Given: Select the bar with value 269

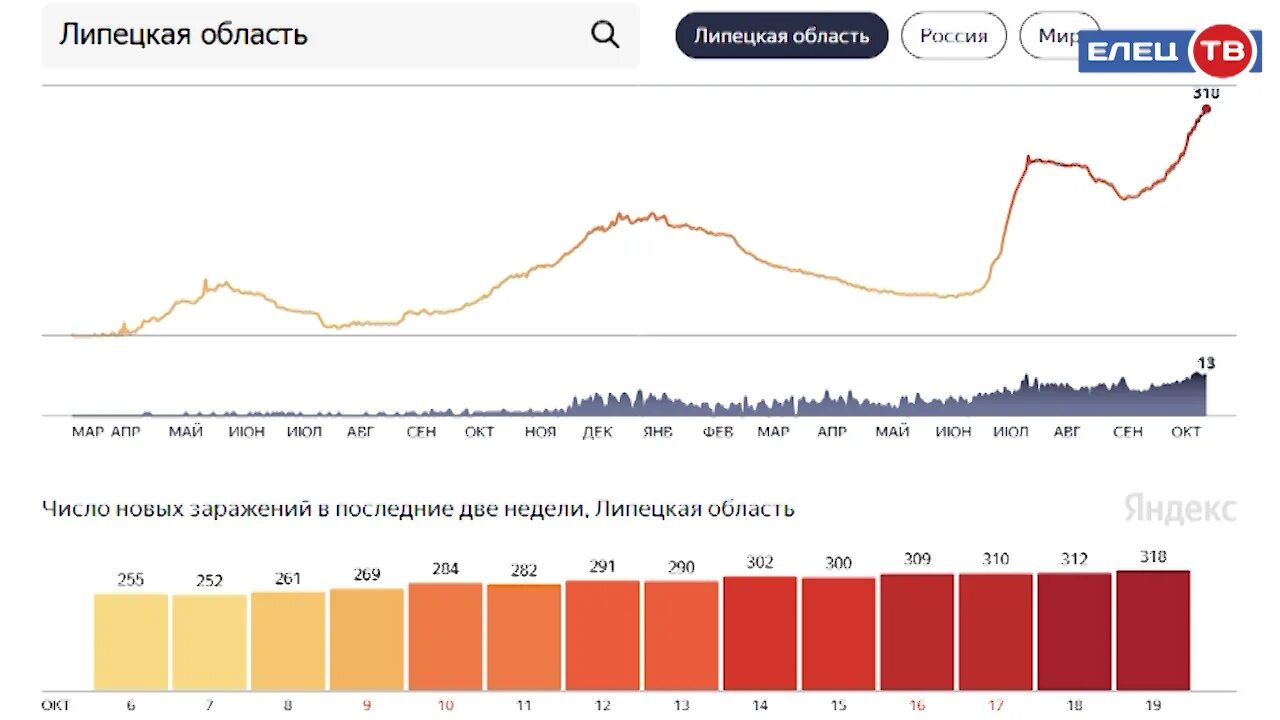Looking at the screenshot, I should 367,639.
